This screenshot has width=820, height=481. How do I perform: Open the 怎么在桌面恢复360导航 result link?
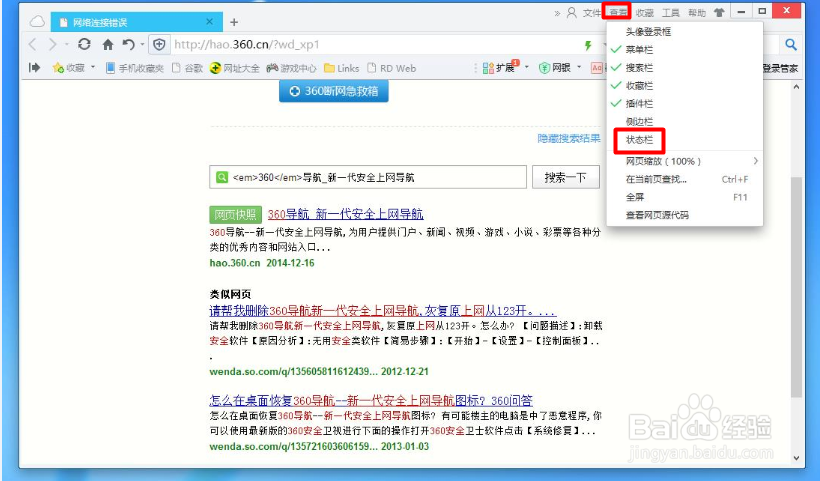(371, 400)
